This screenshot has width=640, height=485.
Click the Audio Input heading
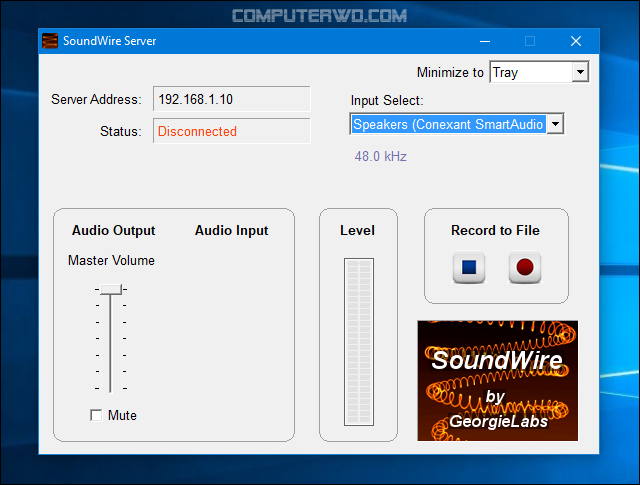(x=231, y=231)
